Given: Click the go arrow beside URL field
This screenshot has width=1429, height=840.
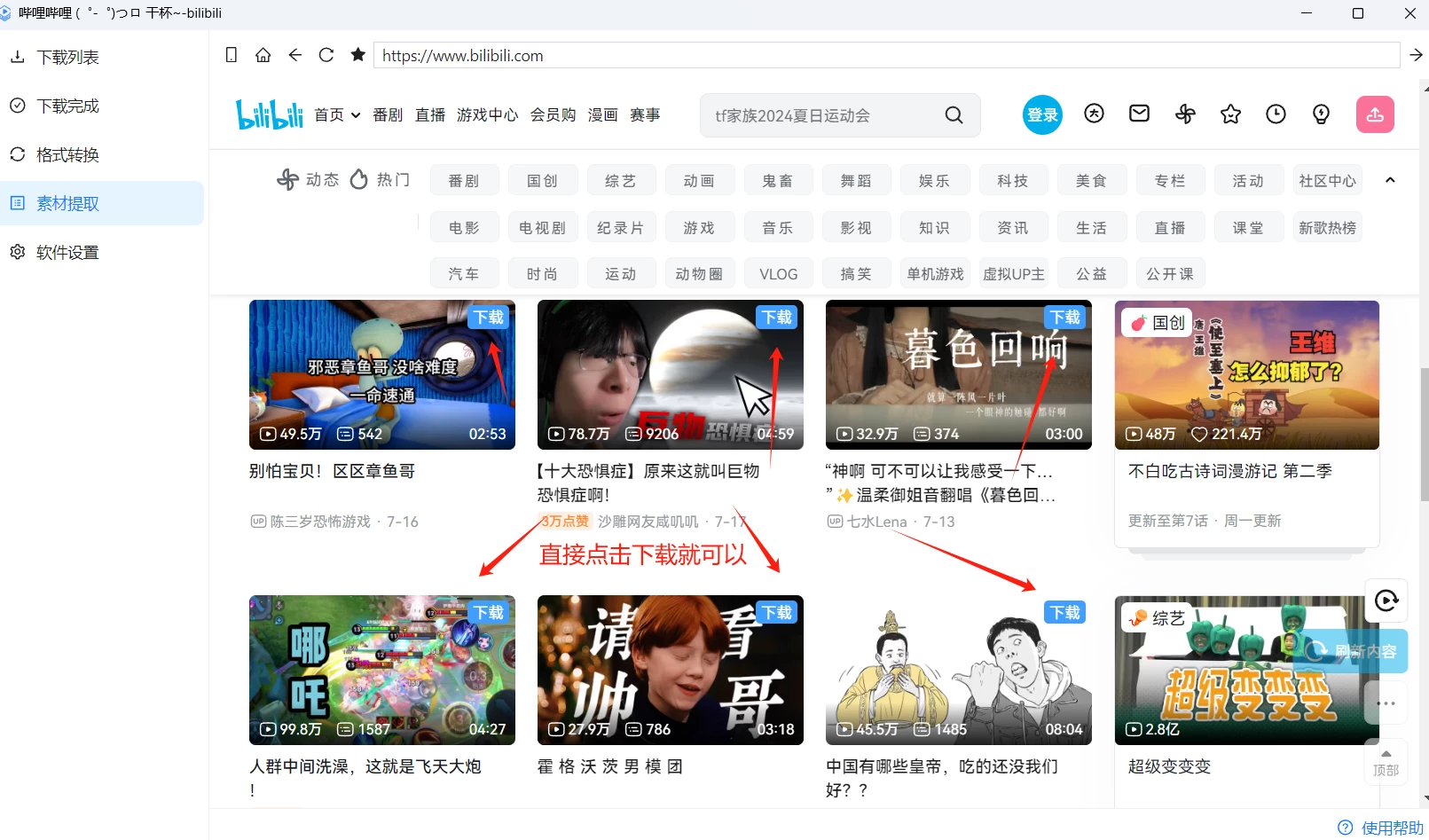Looking at the screenshot, I should pyautogui.click(x=1416, y=55).
